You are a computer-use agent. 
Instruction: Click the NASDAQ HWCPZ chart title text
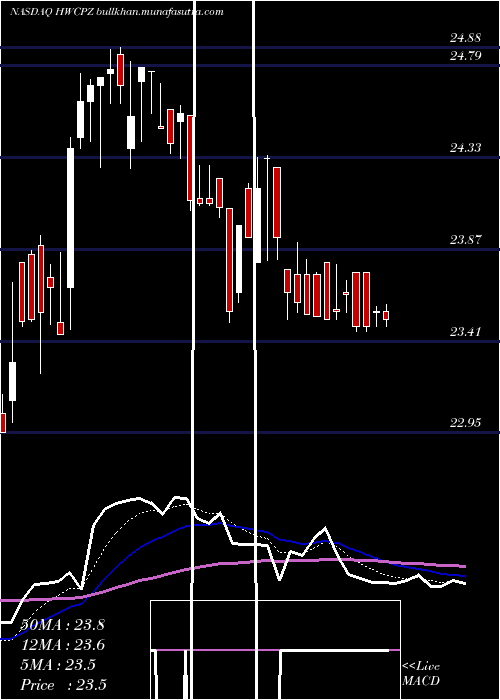117,12
